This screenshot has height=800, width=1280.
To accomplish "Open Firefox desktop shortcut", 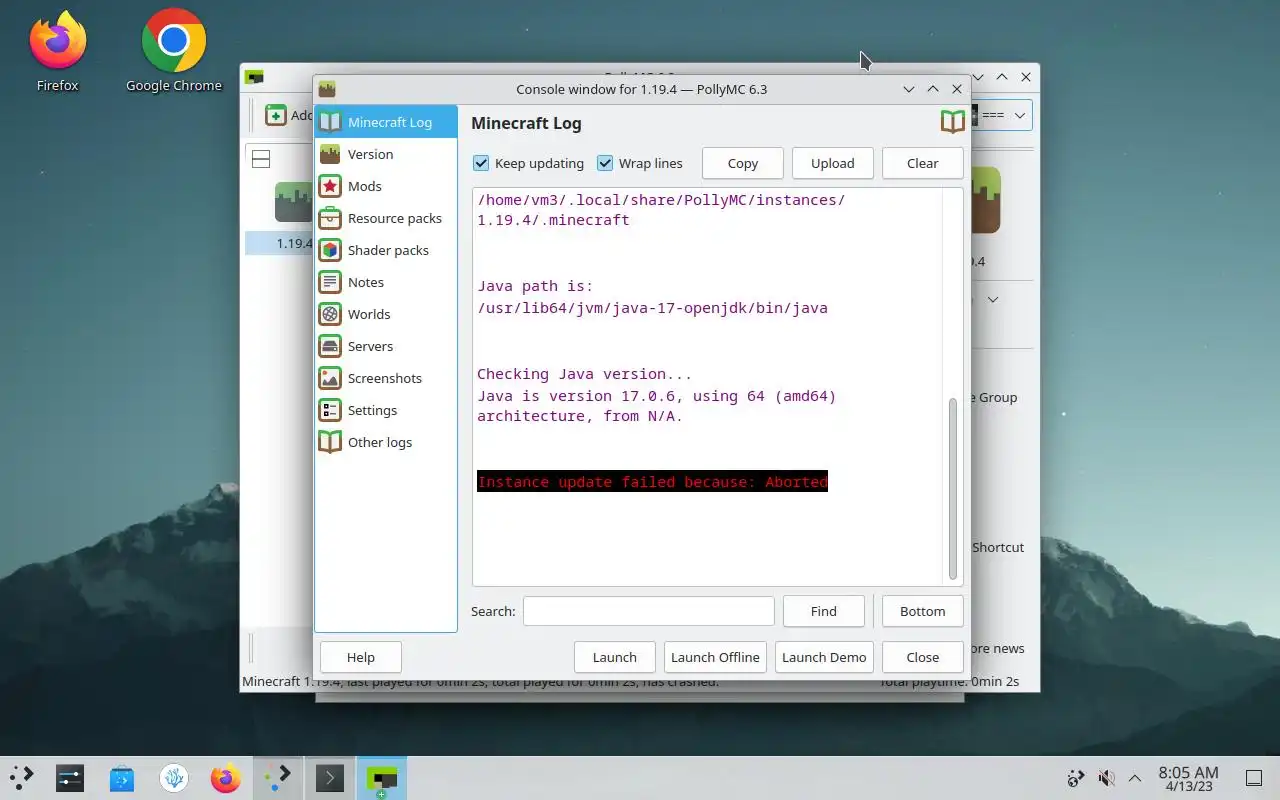I will [57, 51].
